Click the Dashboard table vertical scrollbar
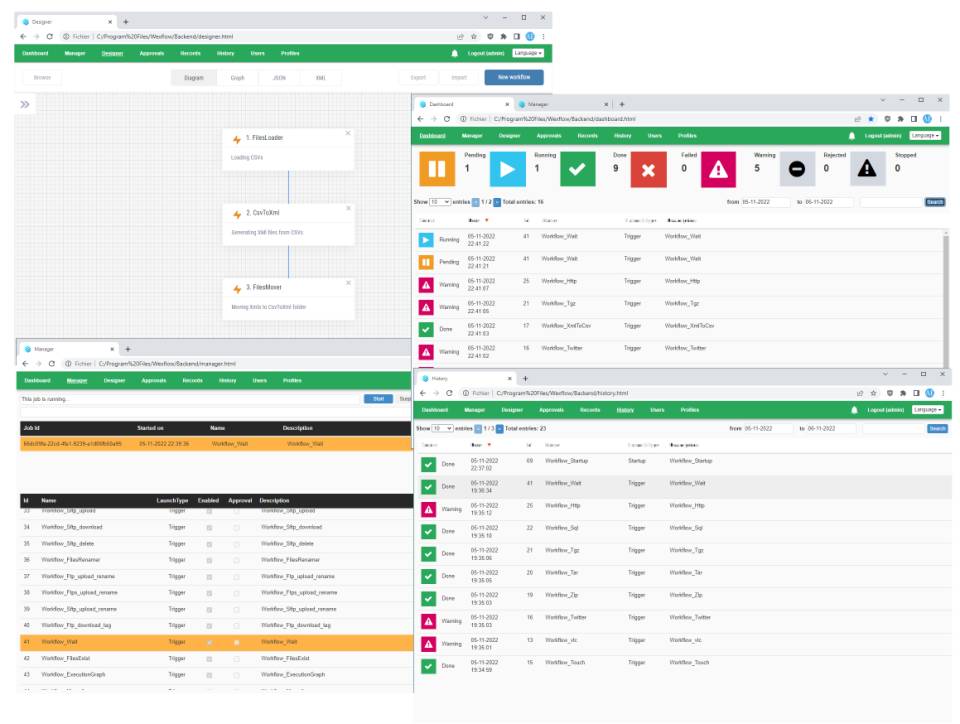This screenshot has height=724, width=960. tap(944, 290)
